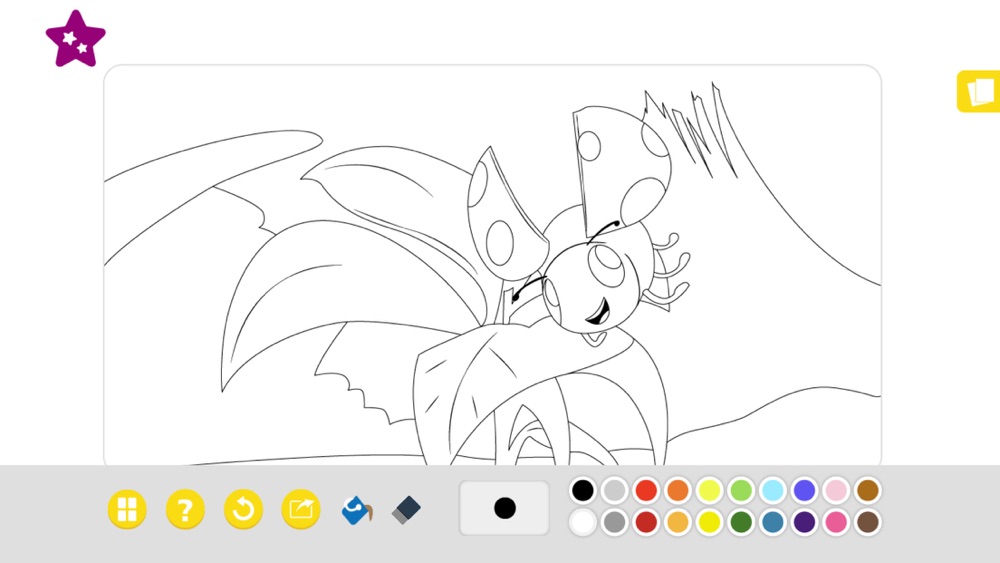Select the eraser tool

point(406,510)
